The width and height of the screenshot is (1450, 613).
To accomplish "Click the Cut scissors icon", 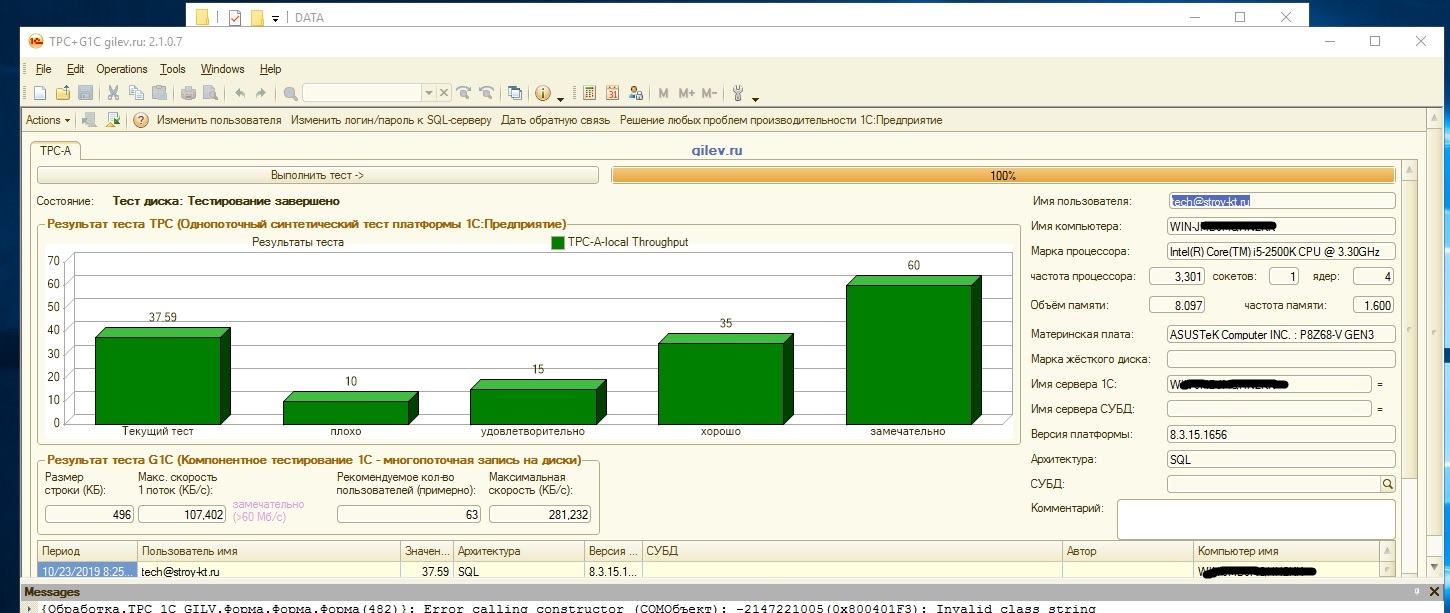I will [x=113, y=93].
